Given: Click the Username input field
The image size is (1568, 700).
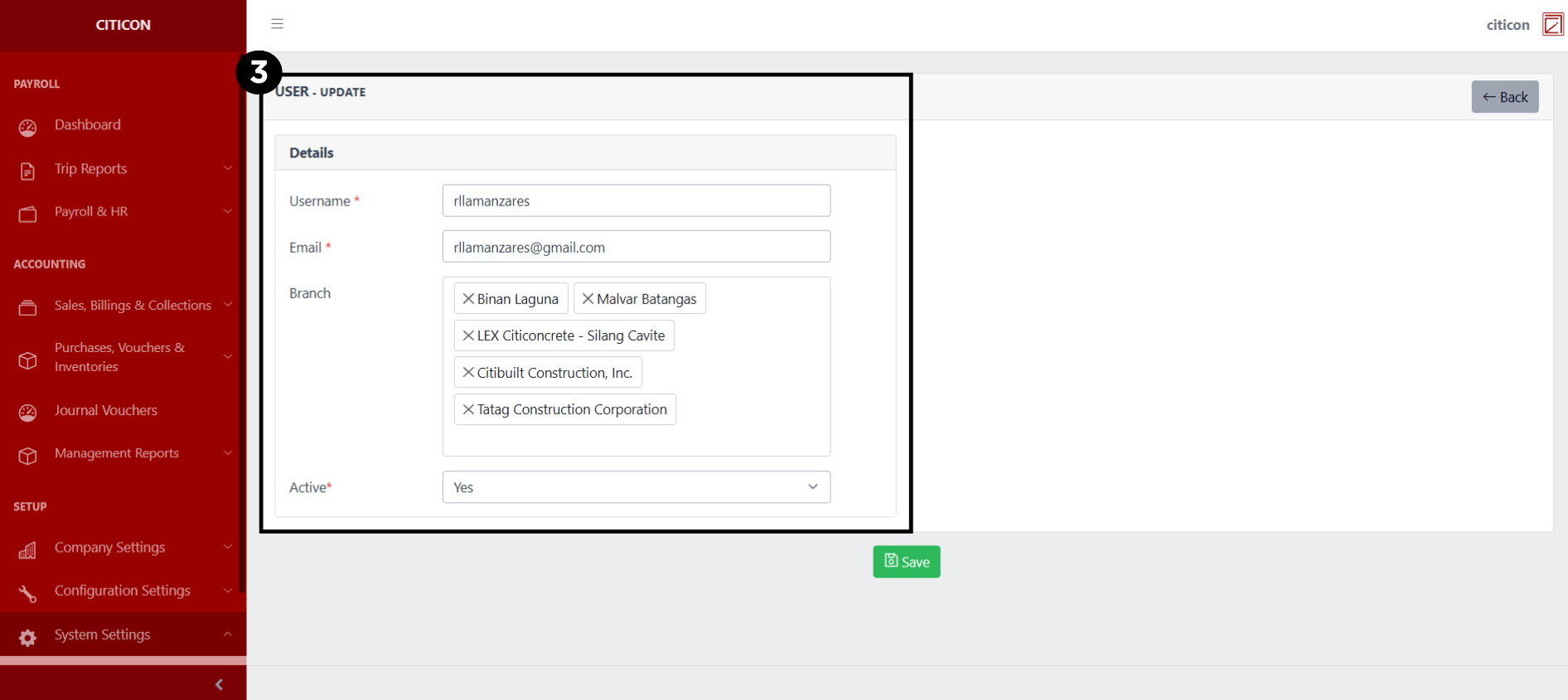Looking at the screenshot, I should tap(636, 201).
